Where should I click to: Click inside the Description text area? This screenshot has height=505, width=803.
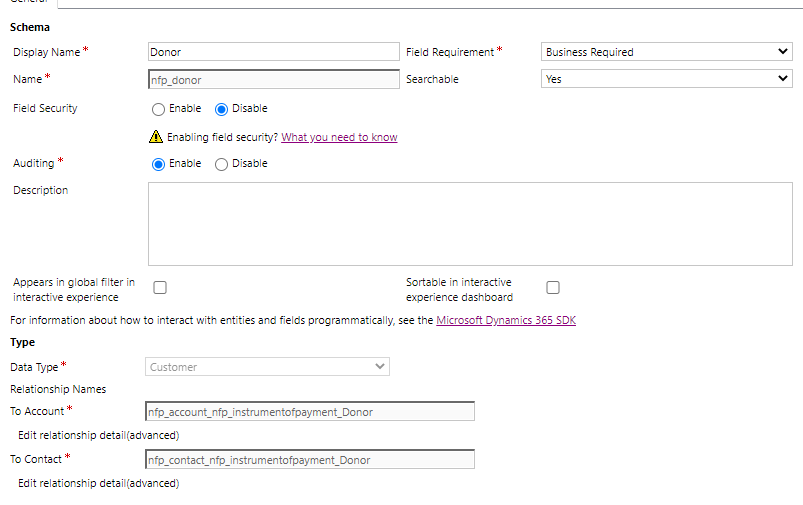470,224
